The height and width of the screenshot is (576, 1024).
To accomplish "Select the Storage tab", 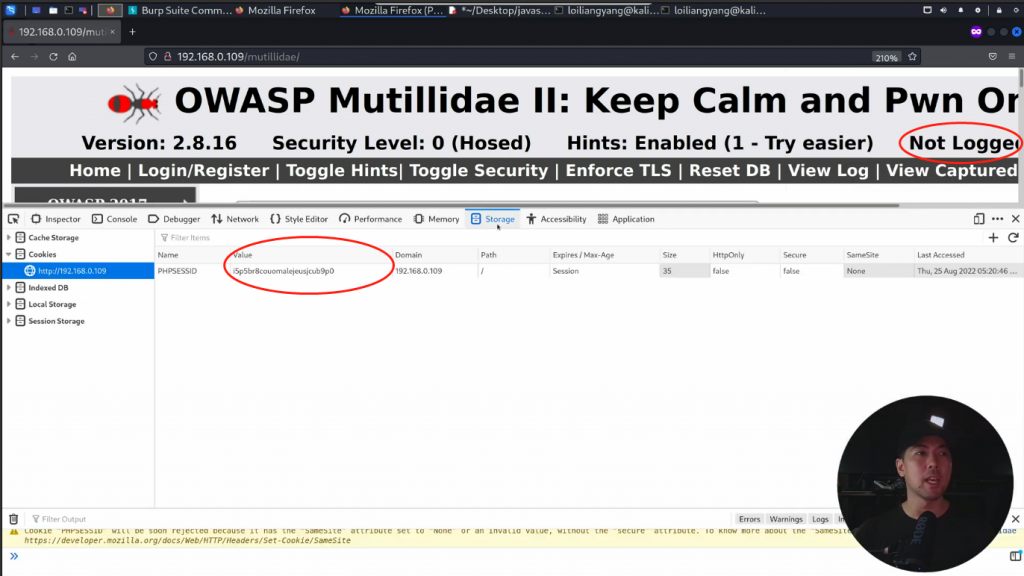I will coord(493,219).
